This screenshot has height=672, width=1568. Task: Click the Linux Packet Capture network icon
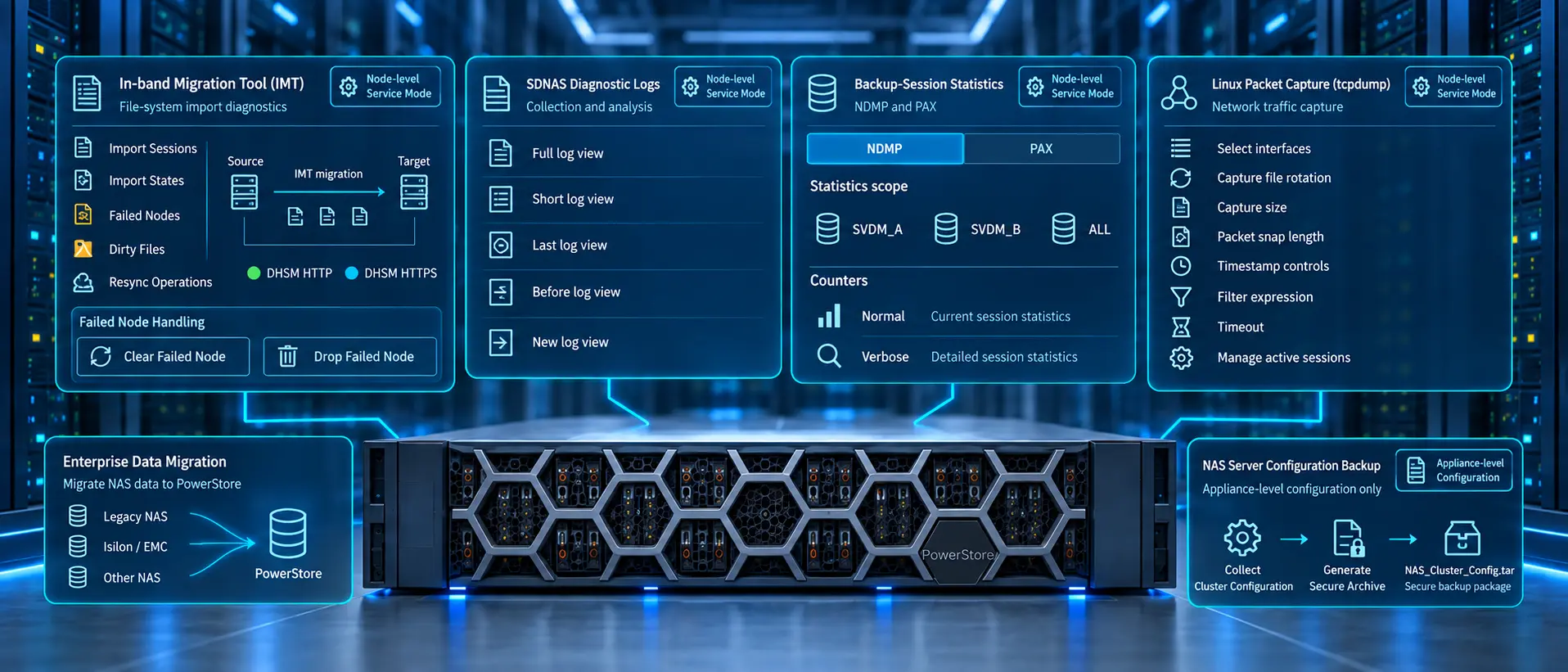tap(1178, 93)
